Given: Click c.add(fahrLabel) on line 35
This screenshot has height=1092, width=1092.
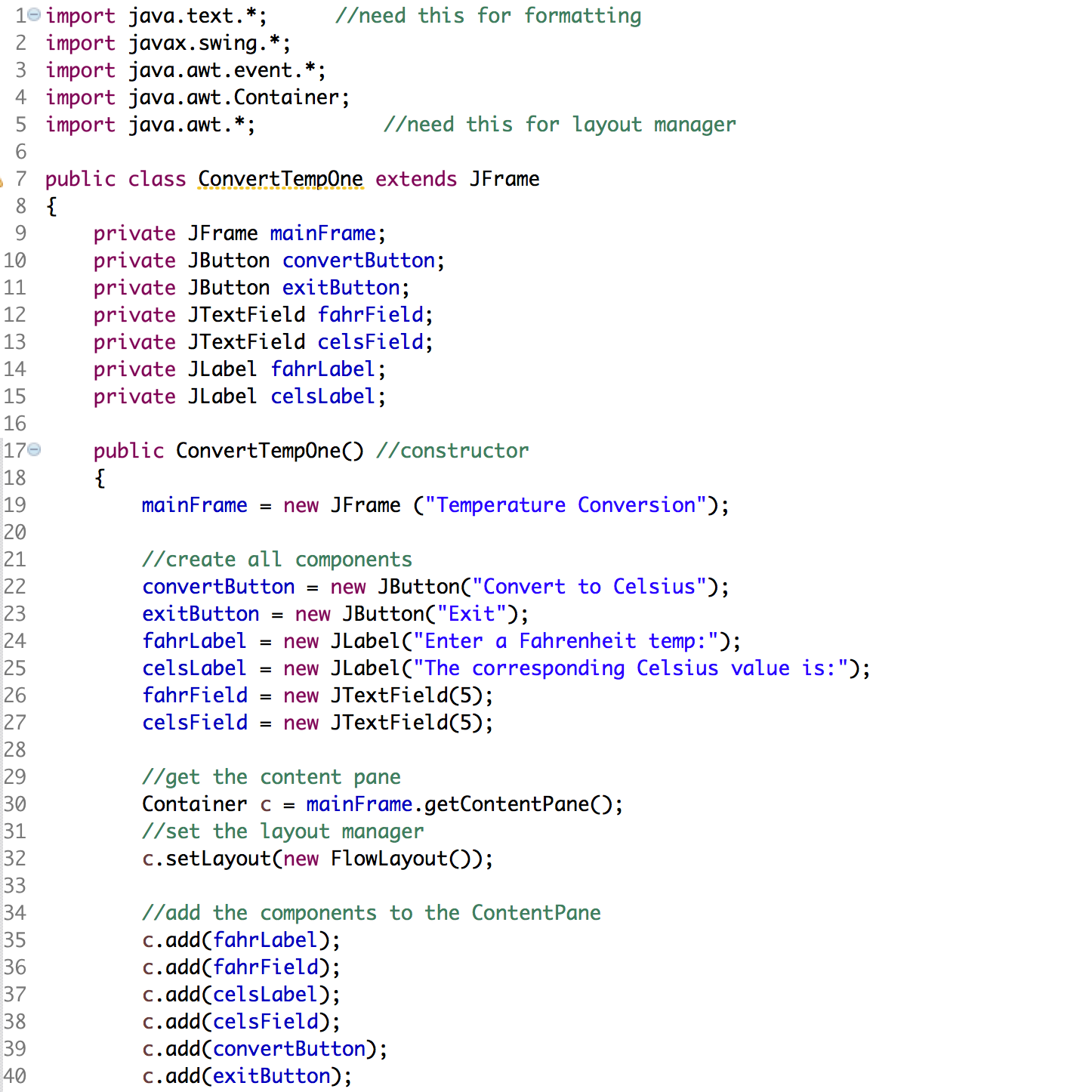Looking at the screenshot, I should [x=240, y=939].
